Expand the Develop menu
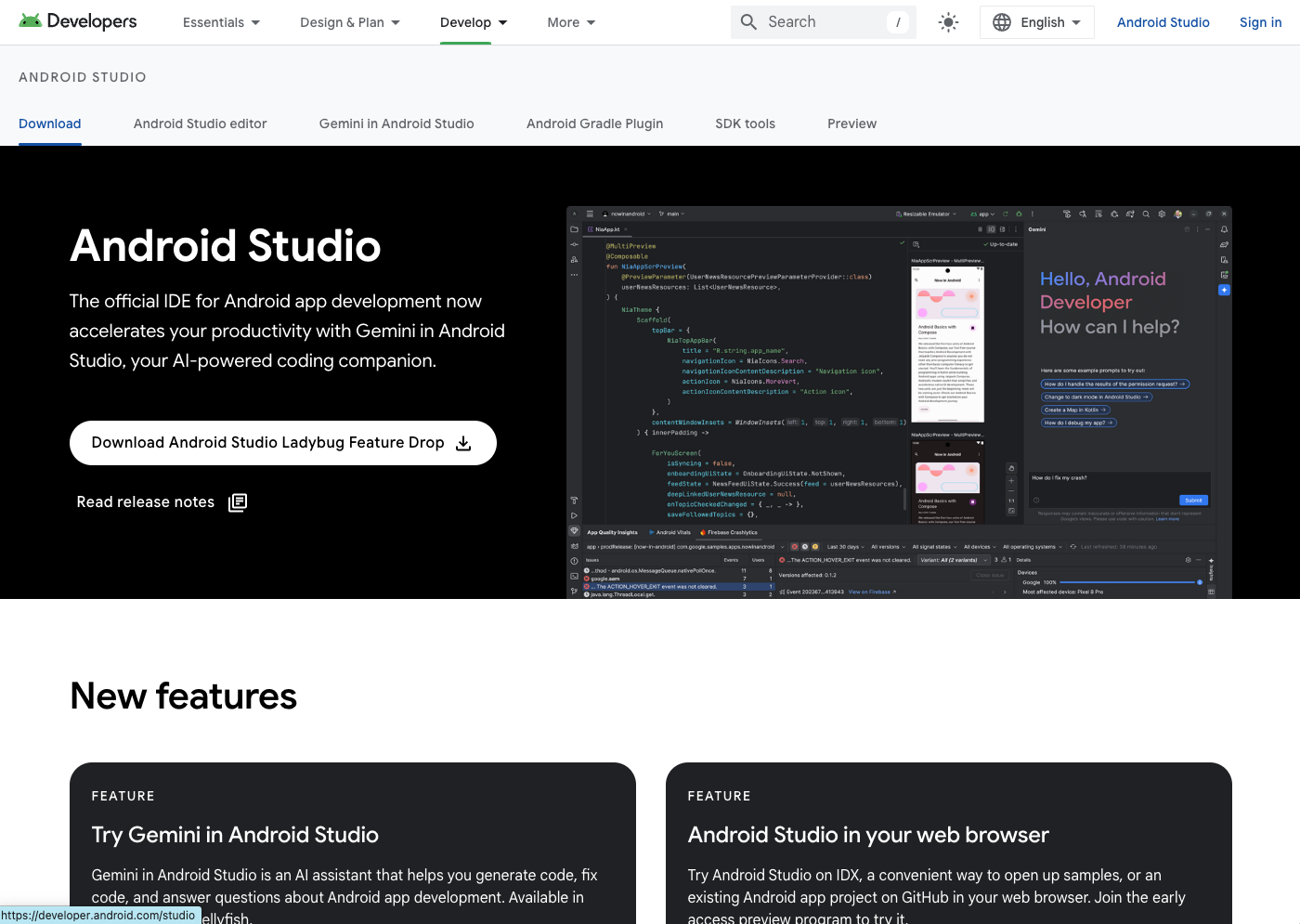 point(474,22)
